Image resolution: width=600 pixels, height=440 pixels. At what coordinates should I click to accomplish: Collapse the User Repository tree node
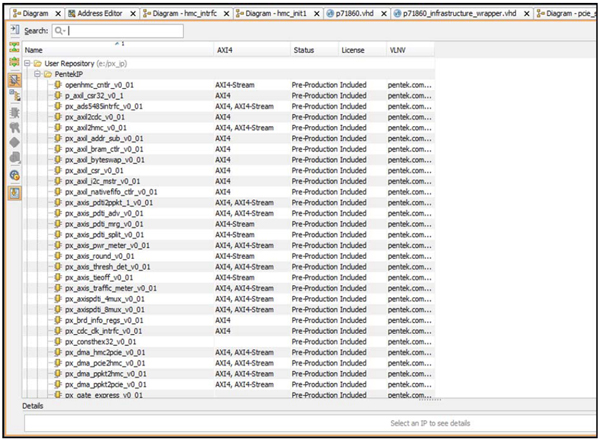coord(27,63)
